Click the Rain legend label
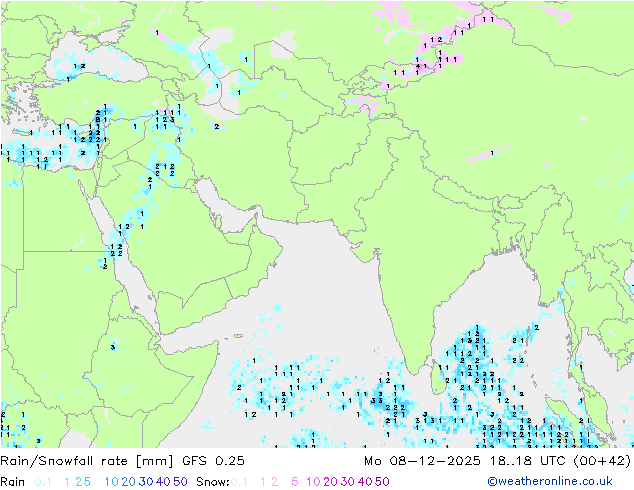Image resolution: width=634 pixels, height=490 pixels. coord(13,482)
